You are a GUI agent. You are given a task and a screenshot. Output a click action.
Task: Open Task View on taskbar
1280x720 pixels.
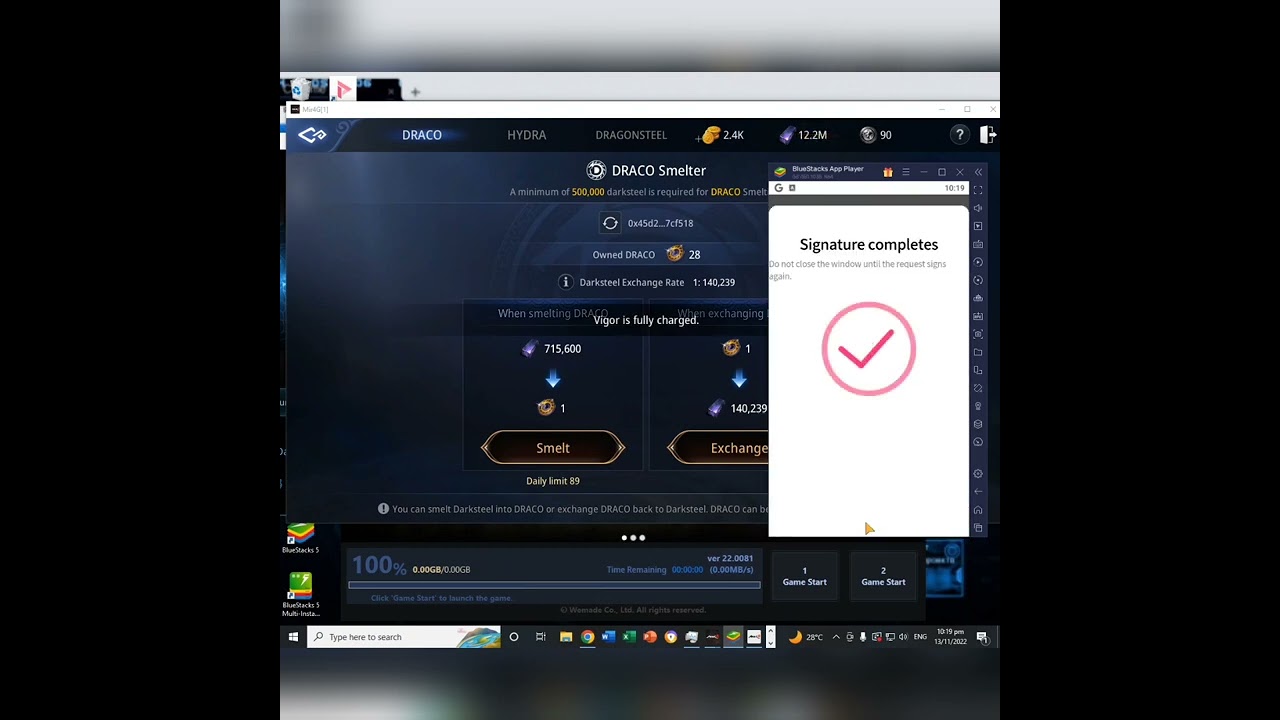(x=540, y=637)
